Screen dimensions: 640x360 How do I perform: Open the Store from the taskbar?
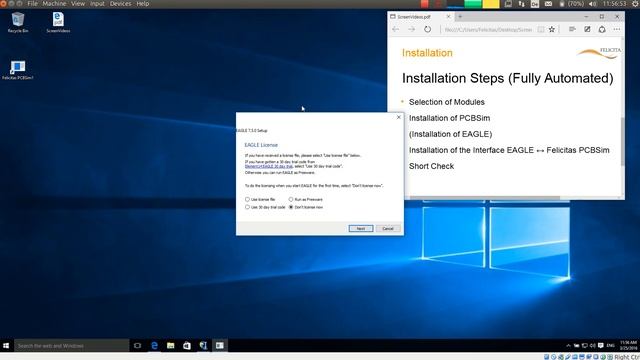click(x=187, y=346)
